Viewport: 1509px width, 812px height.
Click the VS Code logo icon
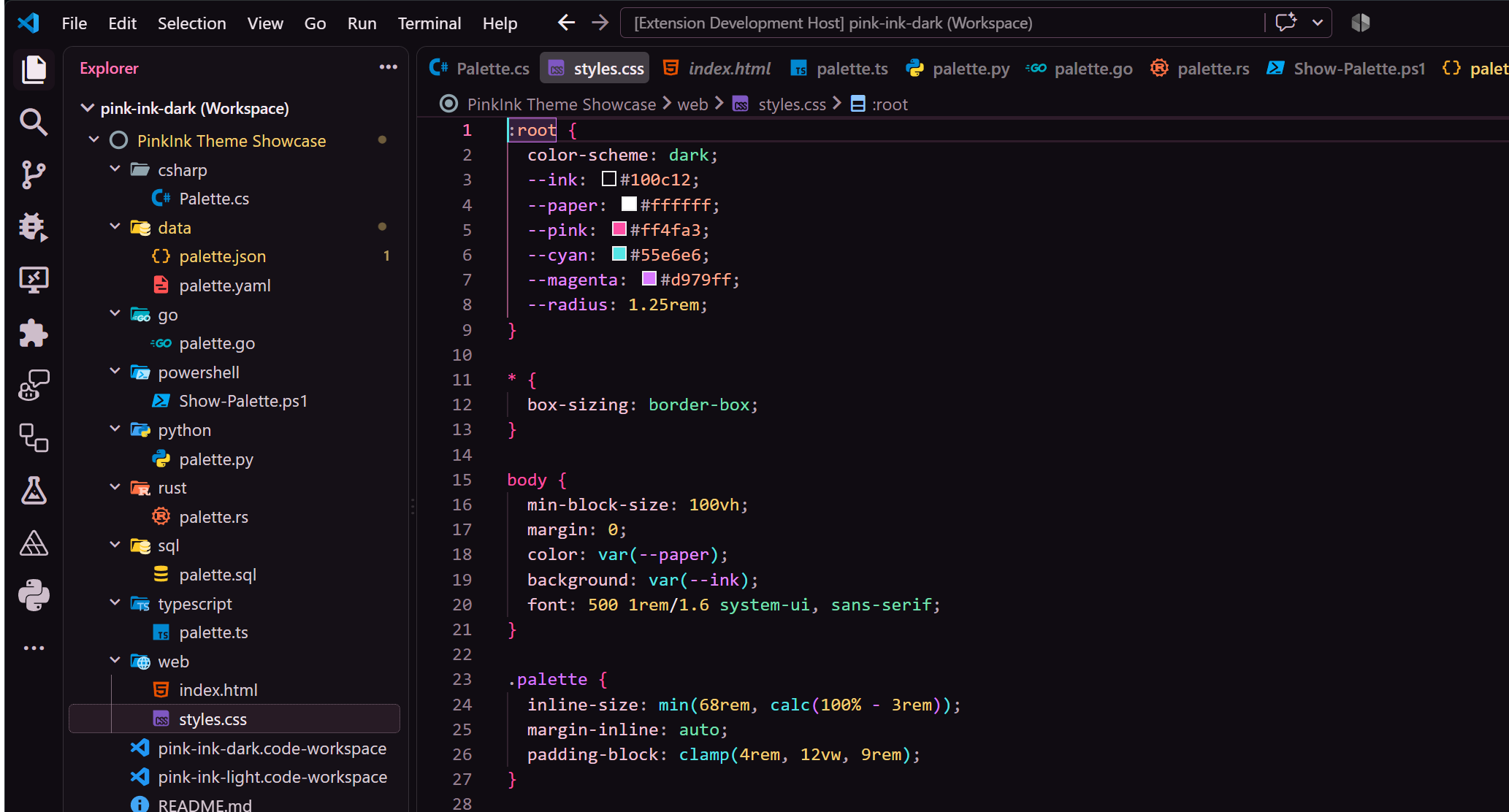click(28, 23)
